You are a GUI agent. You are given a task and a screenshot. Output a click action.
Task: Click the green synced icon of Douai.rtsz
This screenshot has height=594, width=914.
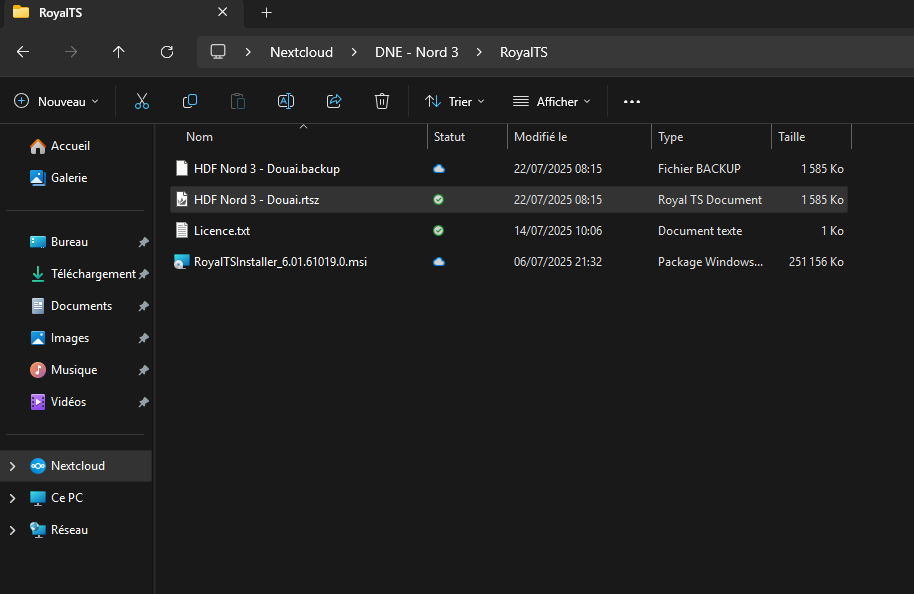click(438, 199)
